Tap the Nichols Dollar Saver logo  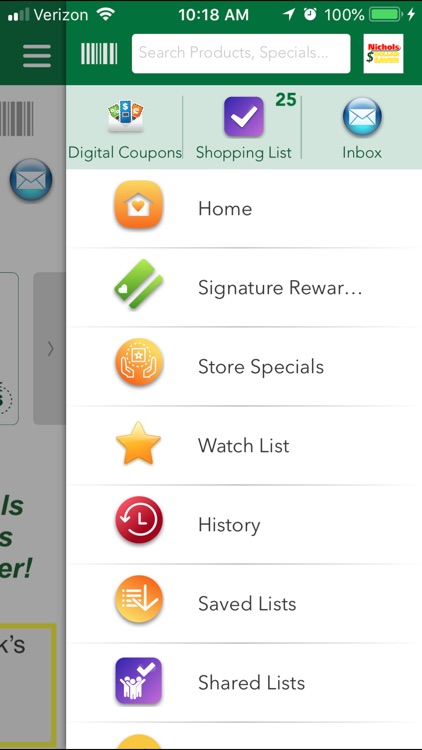pos(383,54)
